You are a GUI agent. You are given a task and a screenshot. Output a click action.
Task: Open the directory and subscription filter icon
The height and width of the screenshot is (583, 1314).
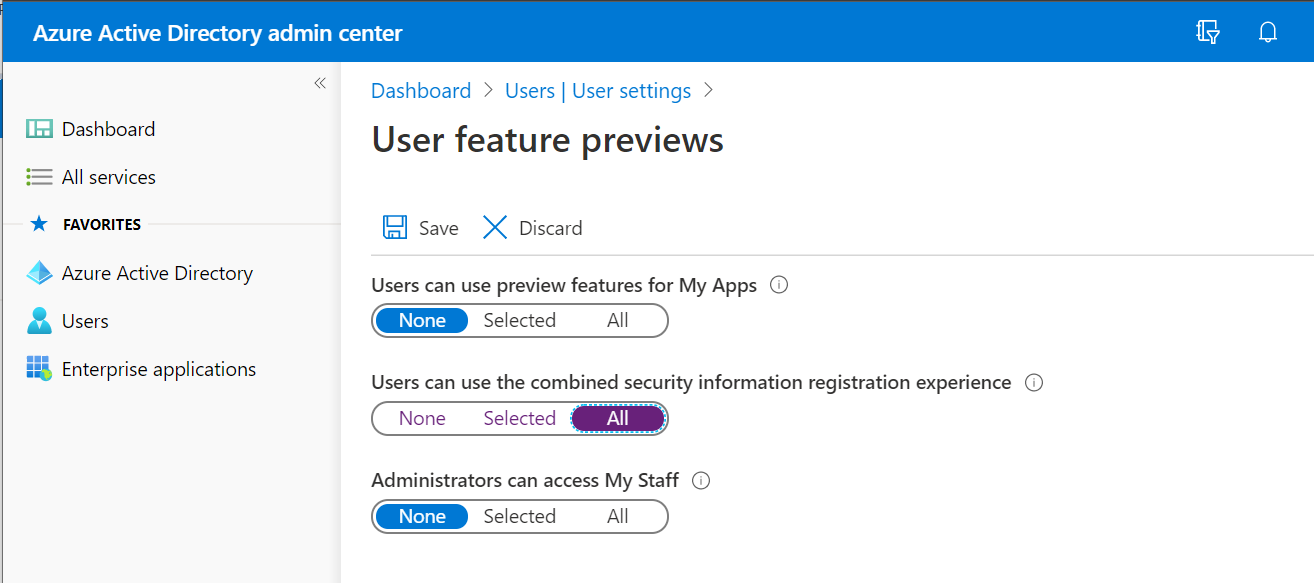(1208, 32)
